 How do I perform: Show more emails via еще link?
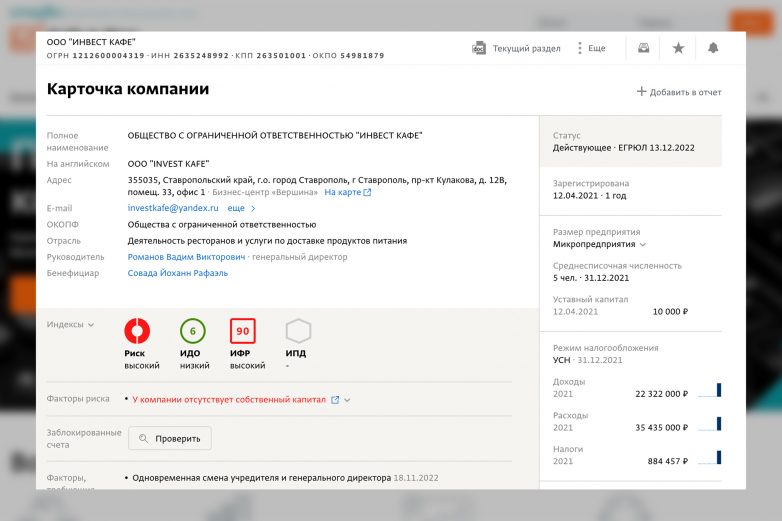241,208
